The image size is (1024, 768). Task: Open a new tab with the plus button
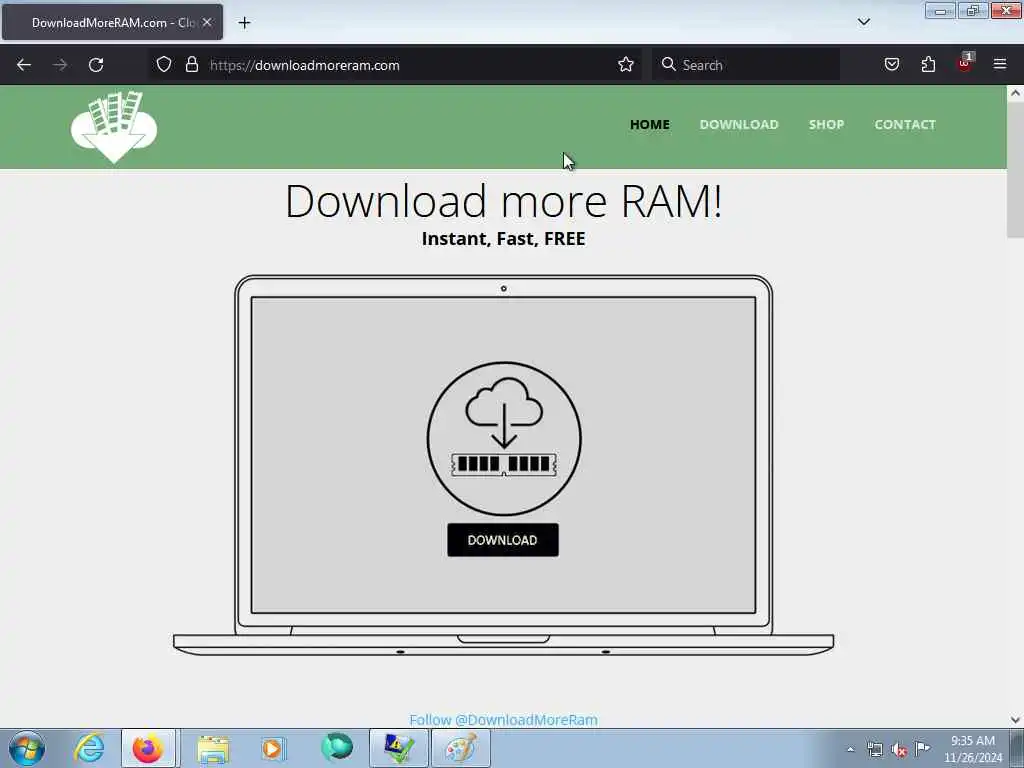(244, 23)
